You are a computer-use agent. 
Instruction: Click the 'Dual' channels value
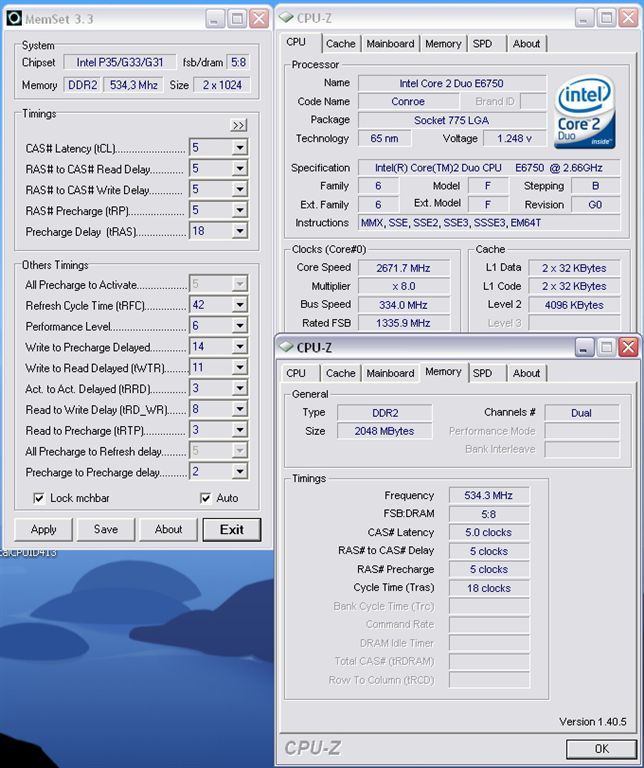[x=581, y=413]
